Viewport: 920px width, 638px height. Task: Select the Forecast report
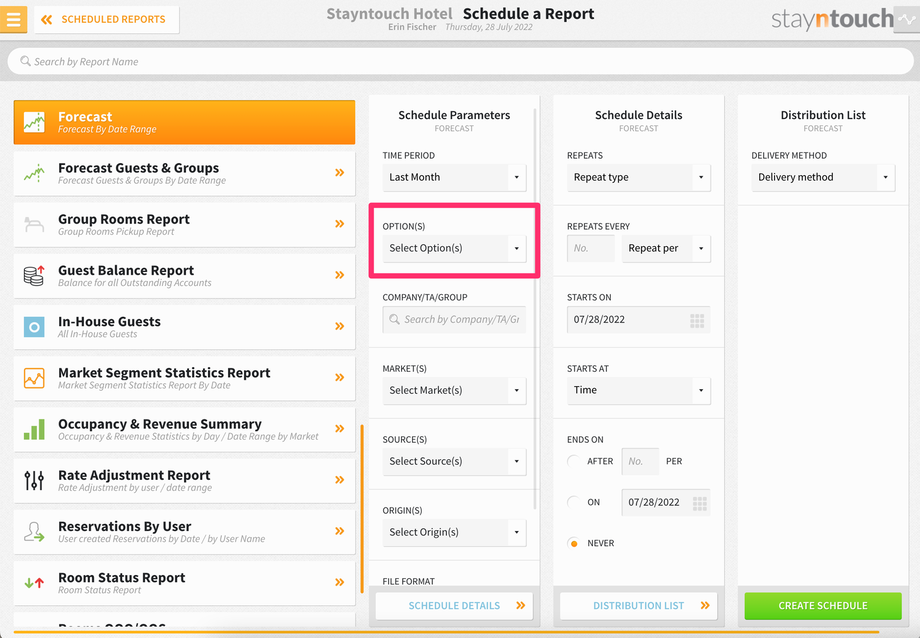point(184,122)
